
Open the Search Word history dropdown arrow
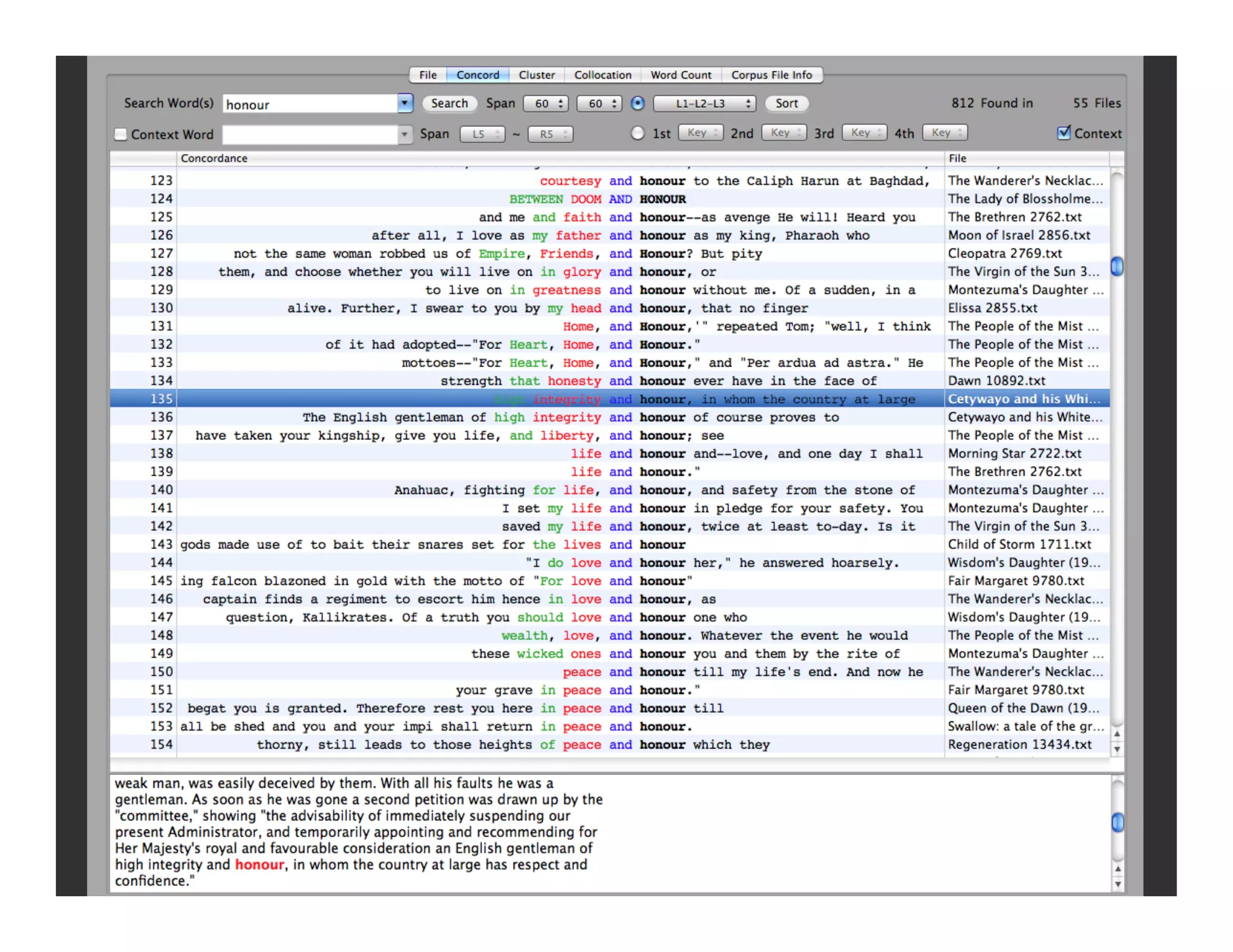(x=405, y=104)
